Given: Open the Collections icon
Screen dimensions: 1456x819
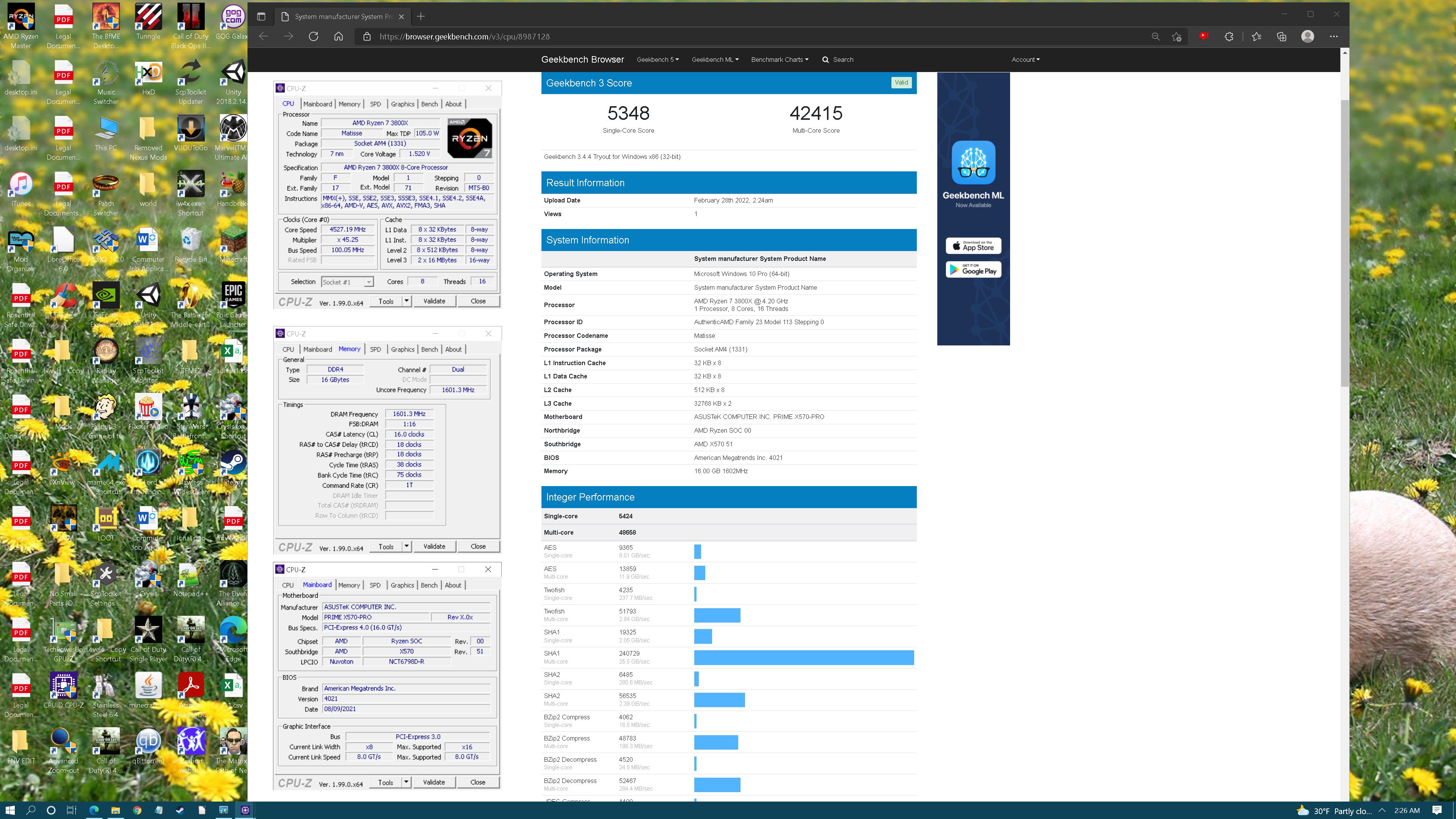Looking at the screenshot, I should click(x=1281, y=36).
